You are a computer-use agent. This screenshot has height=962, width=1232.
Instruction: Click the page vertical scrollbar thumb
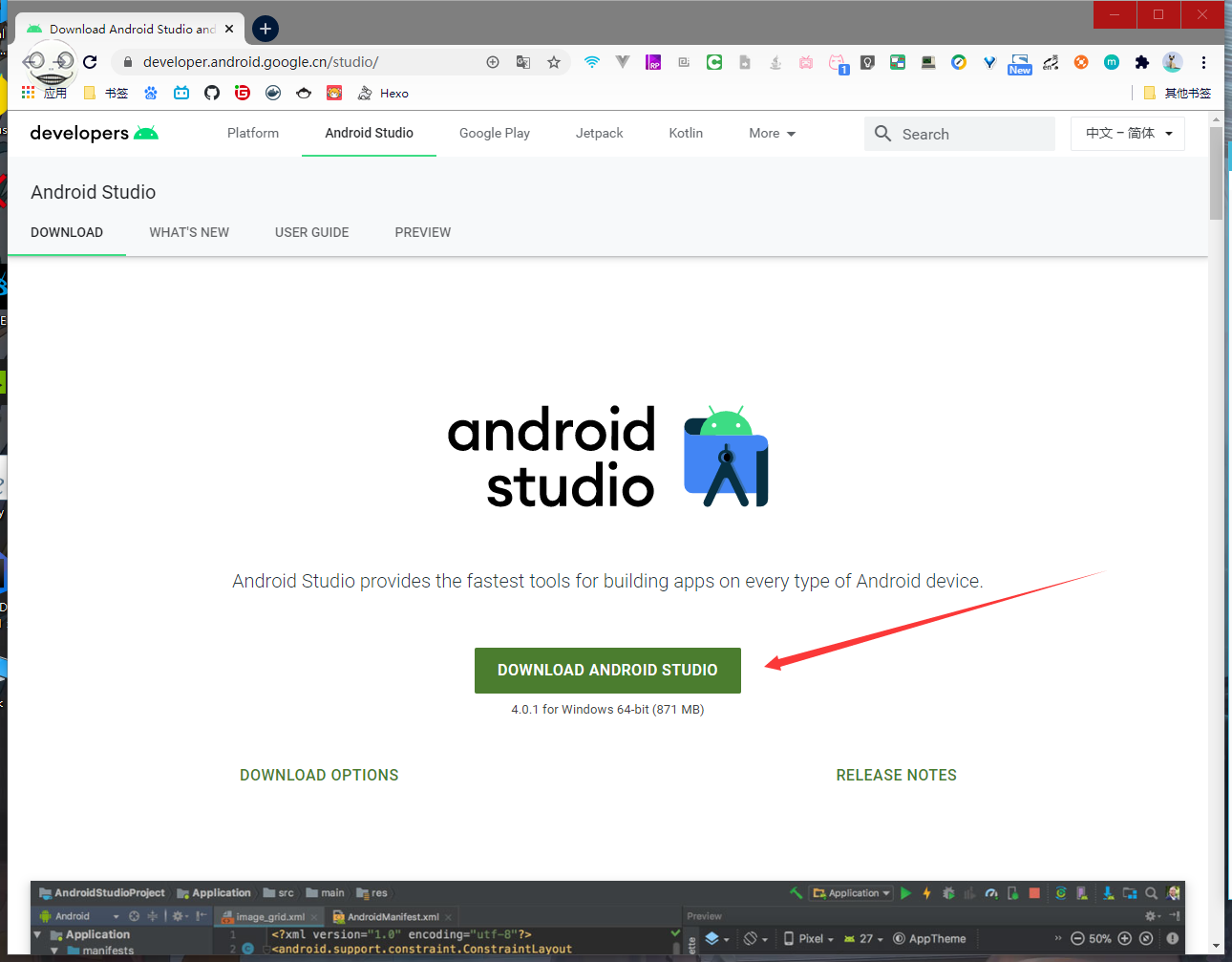pos(1216,172)
